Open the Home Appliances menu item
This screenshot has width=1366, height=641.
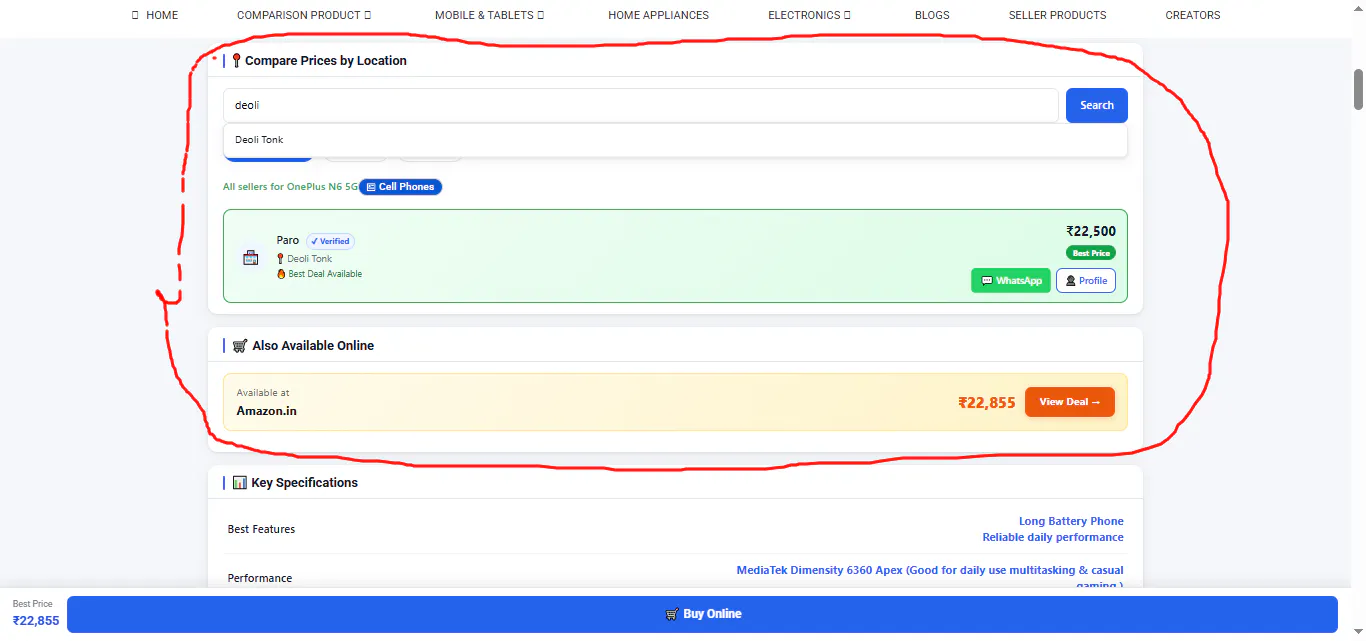(x=658, y=15)
